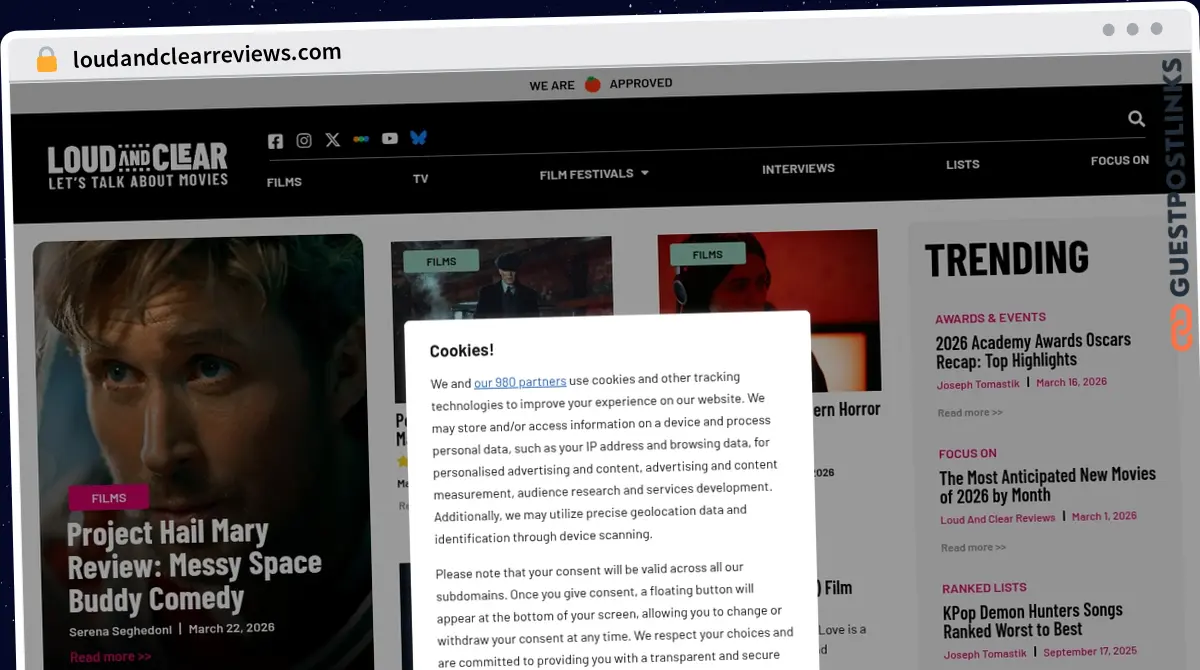Open the pink 'Focus On' trending category label
Image resolution: width=1200 pixels, height=670 pixels.
(x=967, y=453)
